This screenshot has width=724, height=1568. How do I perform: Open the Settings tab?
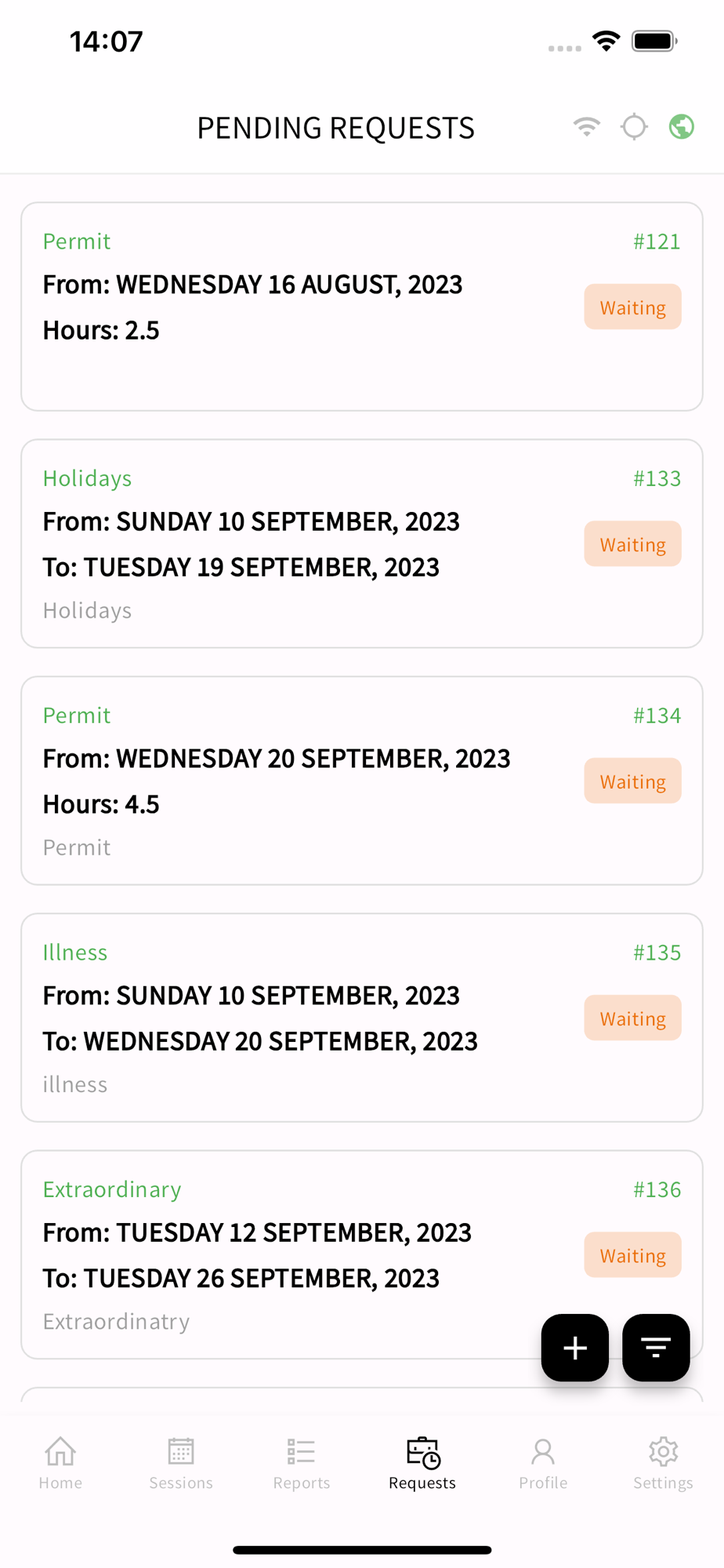click(663, 1463)
